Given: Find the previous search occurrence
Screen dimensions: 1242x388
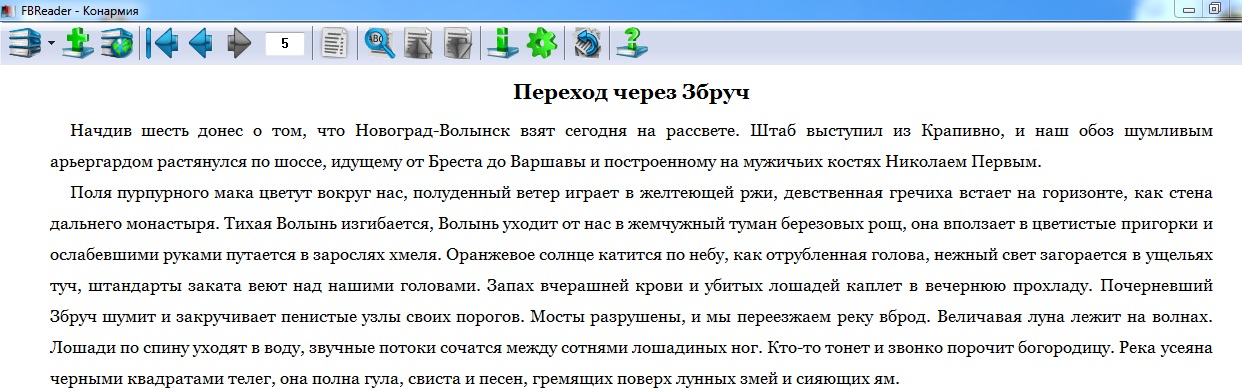Looking at the screenshot, I should (418, 43).
